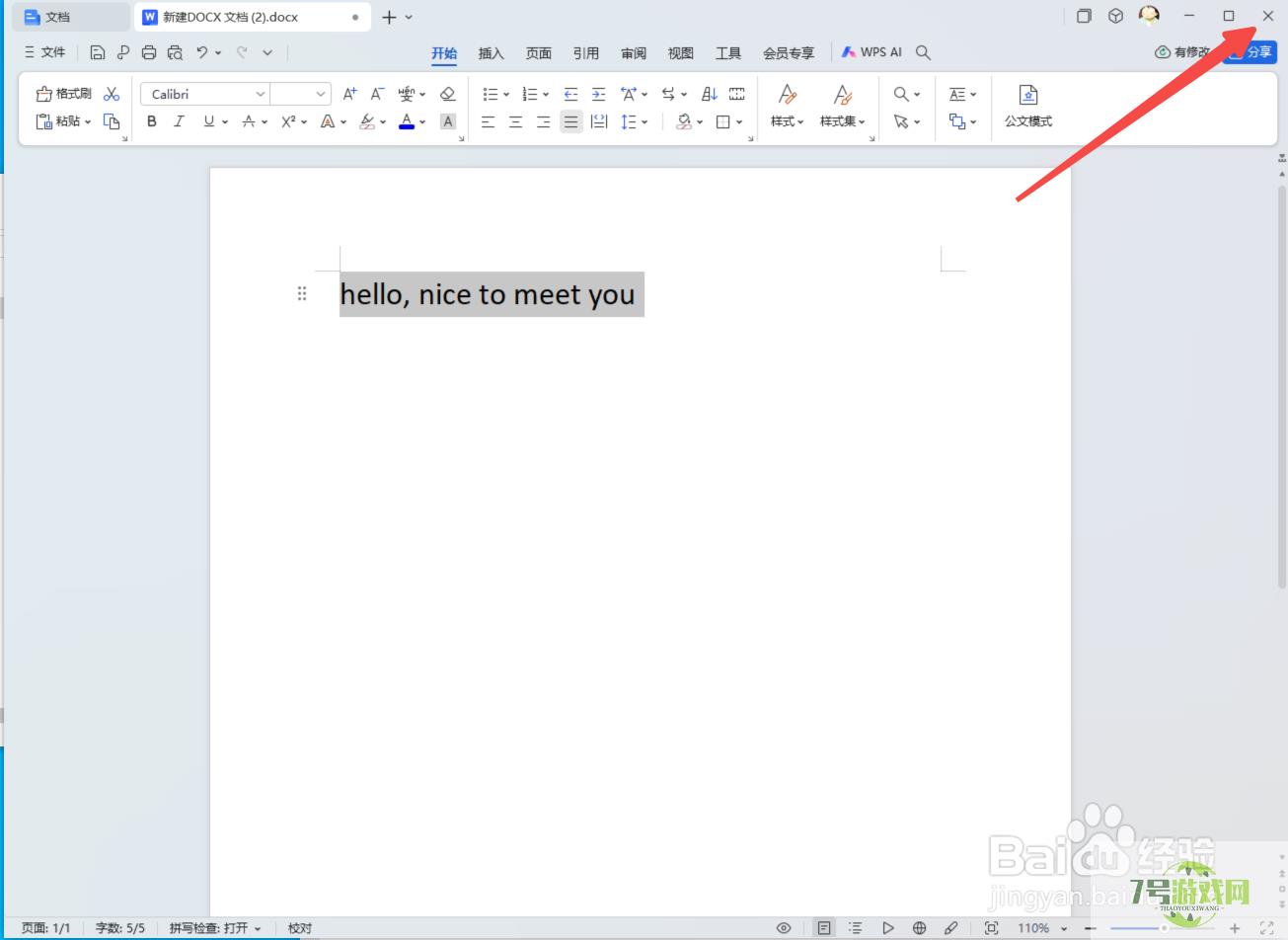
Task: Toggle Italic formatting
Action: pyautogui.click(x=179, y=121)
